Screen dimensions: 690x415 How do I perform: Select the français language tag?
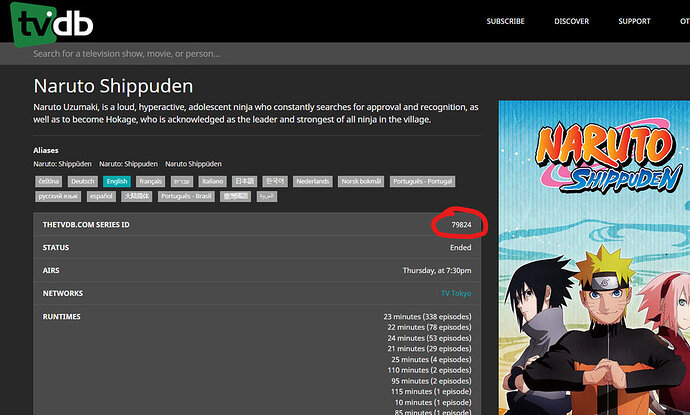click(150, 181)
